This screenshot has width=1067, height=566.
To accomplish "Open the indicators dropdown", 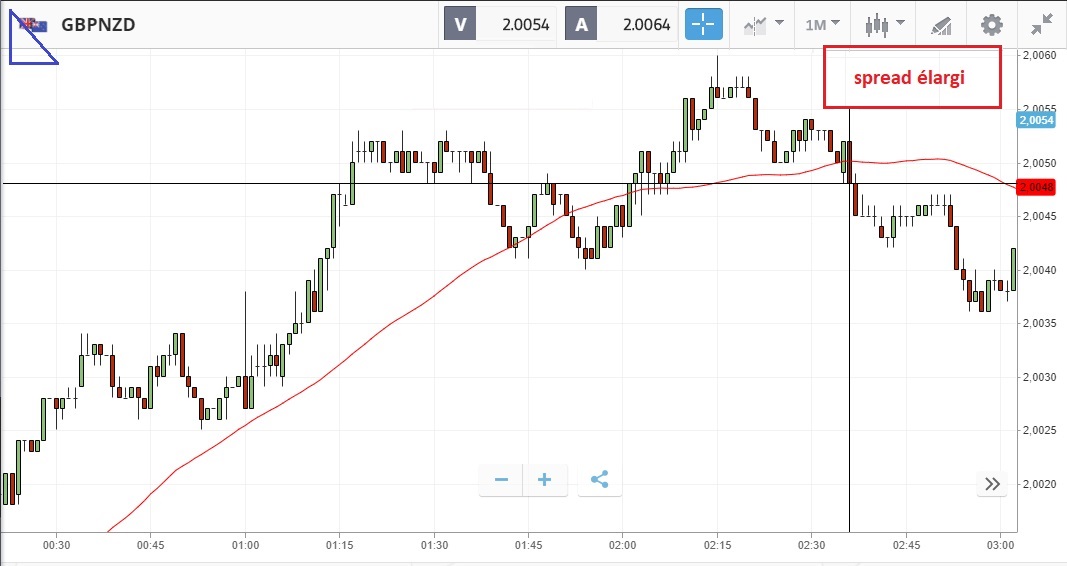I will tap(763, 25).
